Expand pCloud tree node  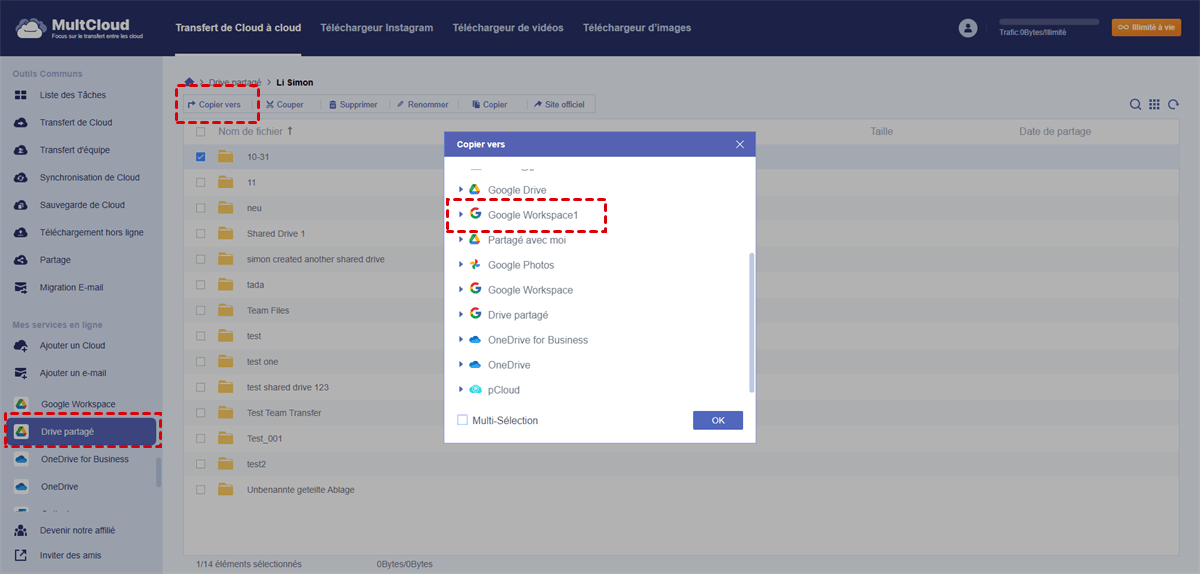pyautogui.click(x=461, y=390)
